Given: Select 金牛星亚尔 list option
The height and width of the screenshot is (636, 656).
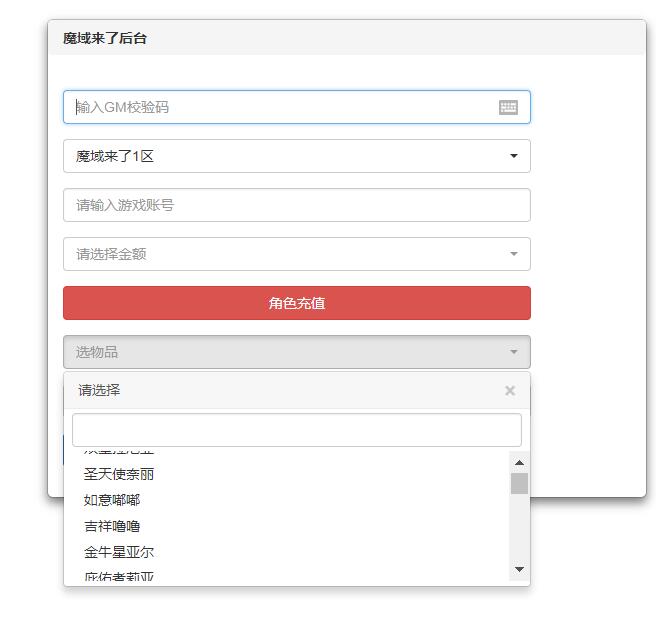Looking at the screenshot, I should click(x=119, y=552).
